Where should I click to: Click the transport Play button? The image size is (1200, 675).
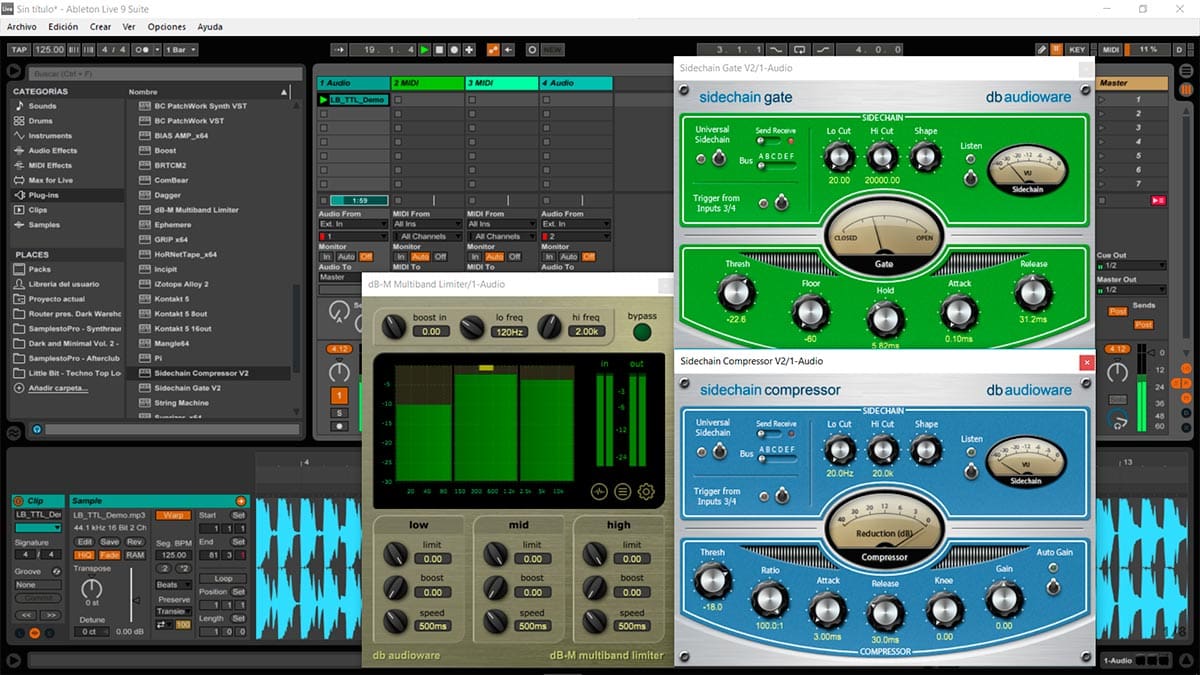tap(424, 49)
